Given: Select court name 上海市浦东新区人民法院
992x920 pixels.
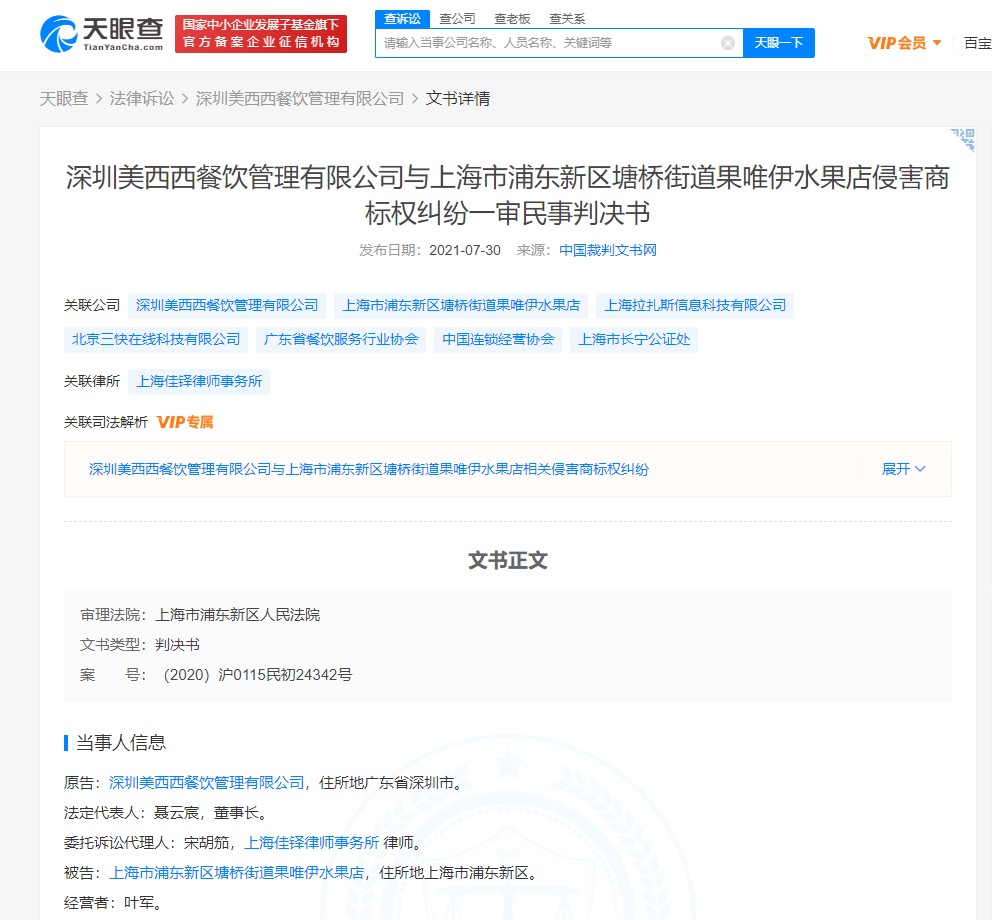Looking at the screenshot, I should (x=238, y=615).
